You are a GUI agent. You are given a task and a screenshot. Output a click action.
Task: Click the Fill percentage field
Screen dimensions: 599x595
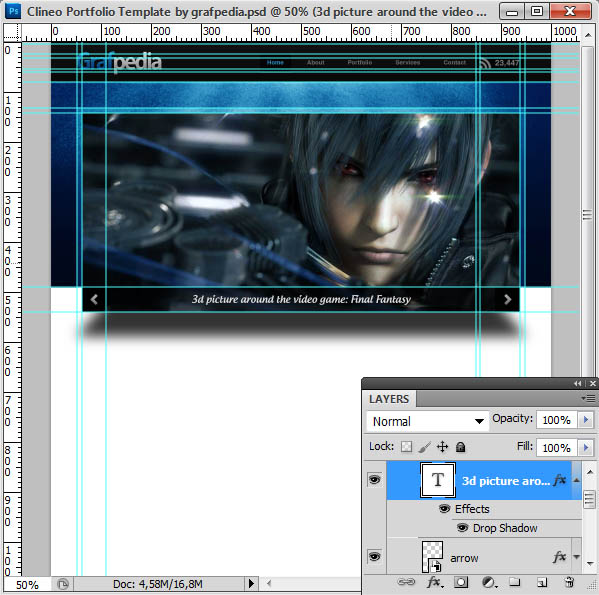(x=557, y=447)
